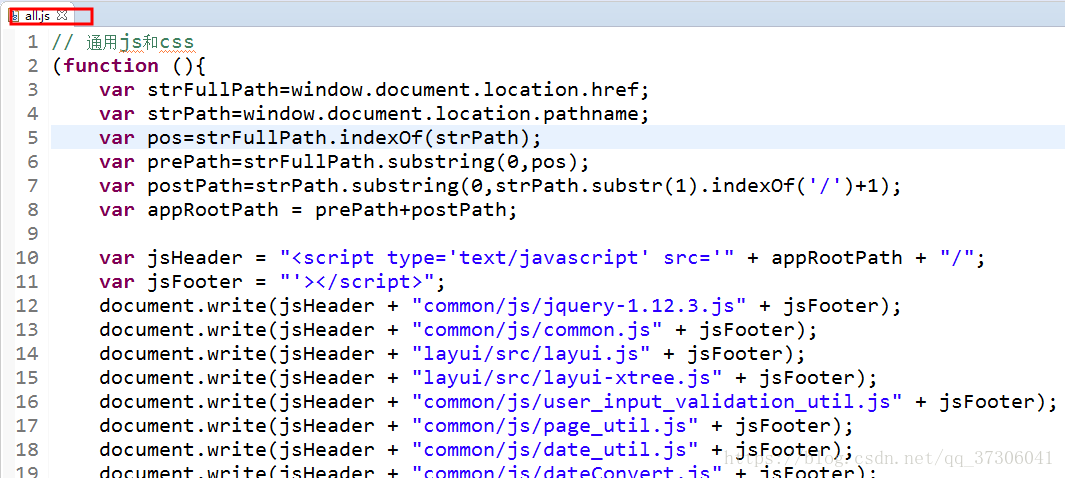
Task: Click the "'></script>" string on line 11
Action: 357,282
